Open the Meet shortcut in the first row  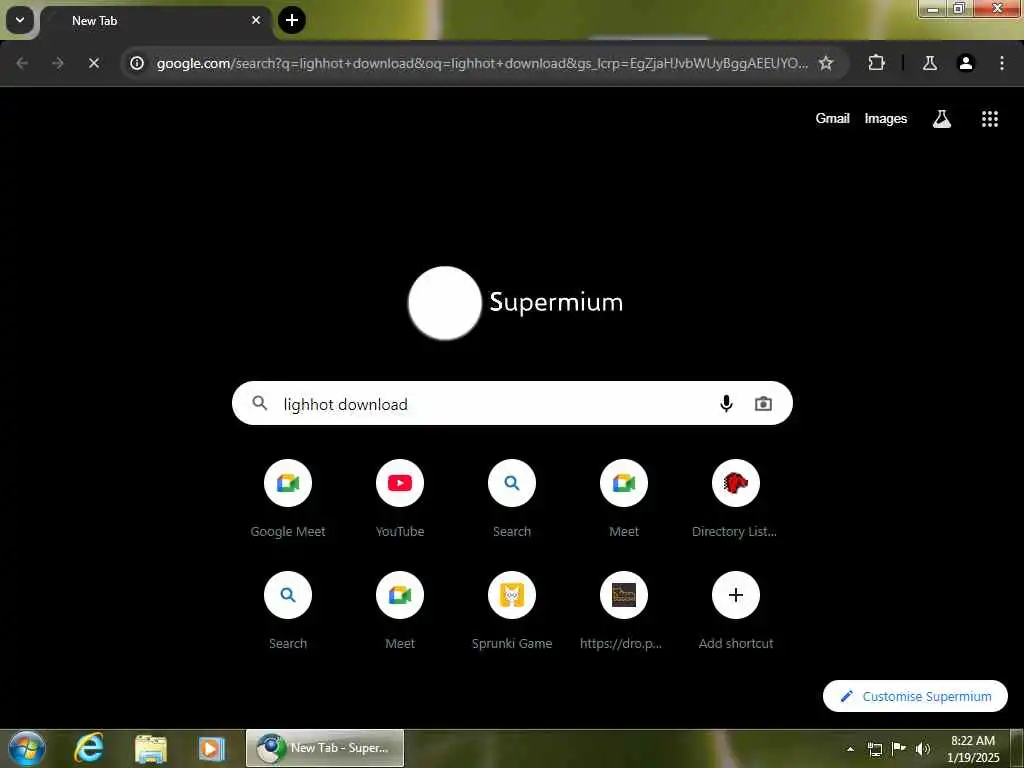(624, 498)
